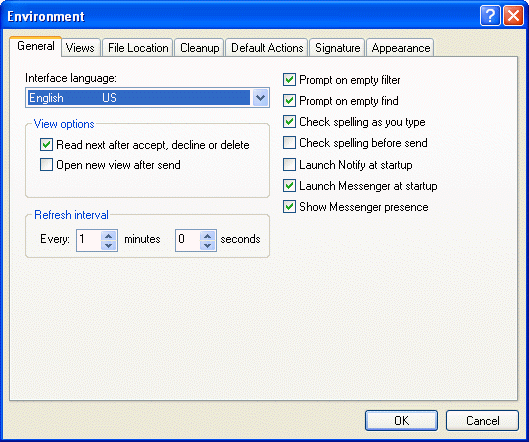
Task: Open the Default Actions tab
Action: point(267,48)
